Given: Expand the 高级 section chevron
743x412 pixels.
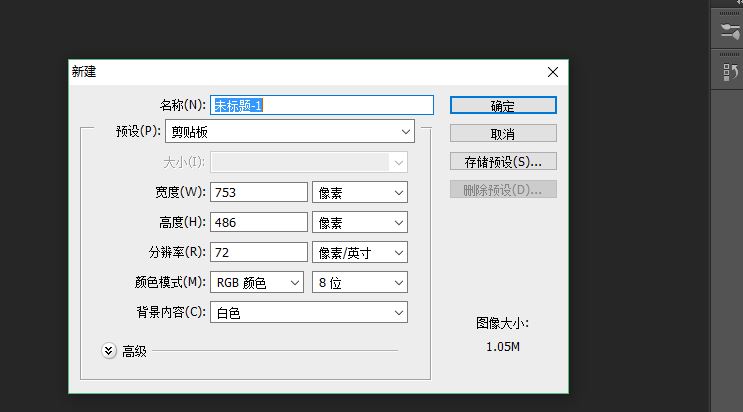Looking at the screenshot, I should tap(109, 351).
